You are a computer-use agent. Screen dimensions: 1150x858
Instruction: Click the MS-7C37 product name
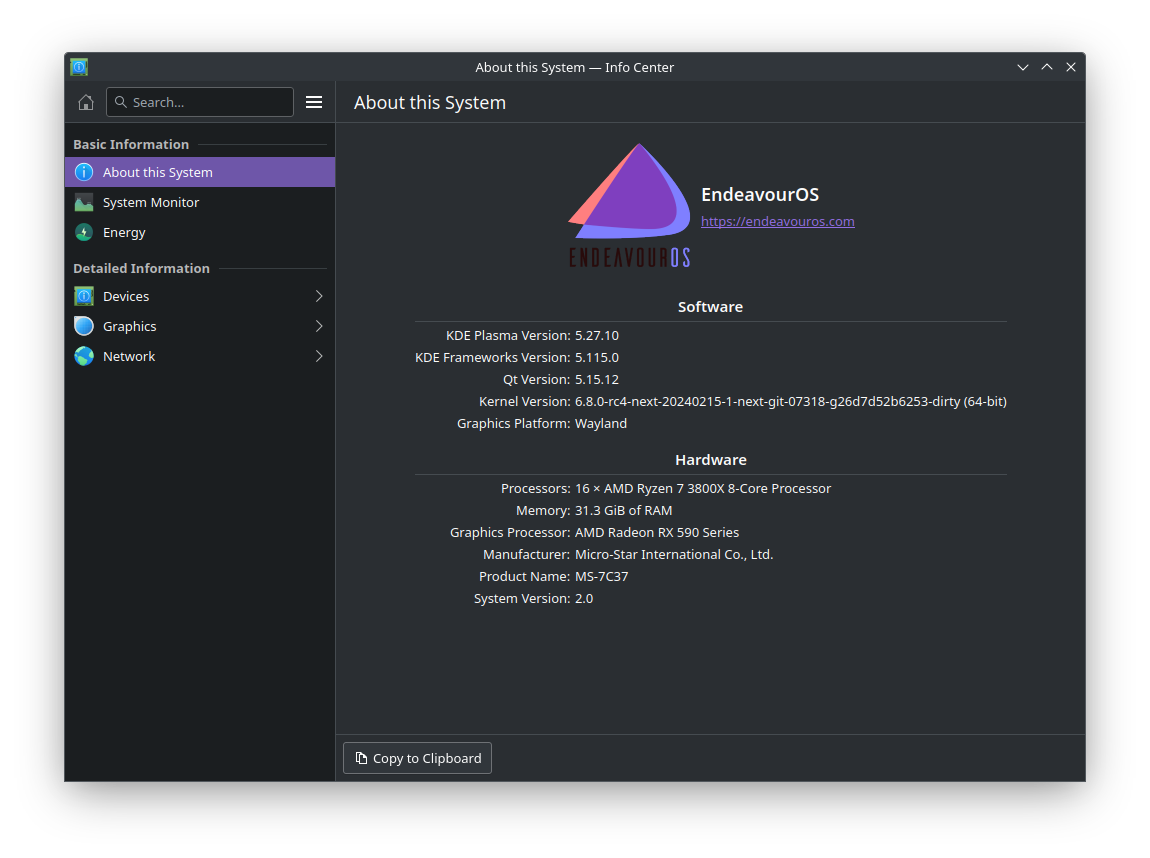[601, 576]
